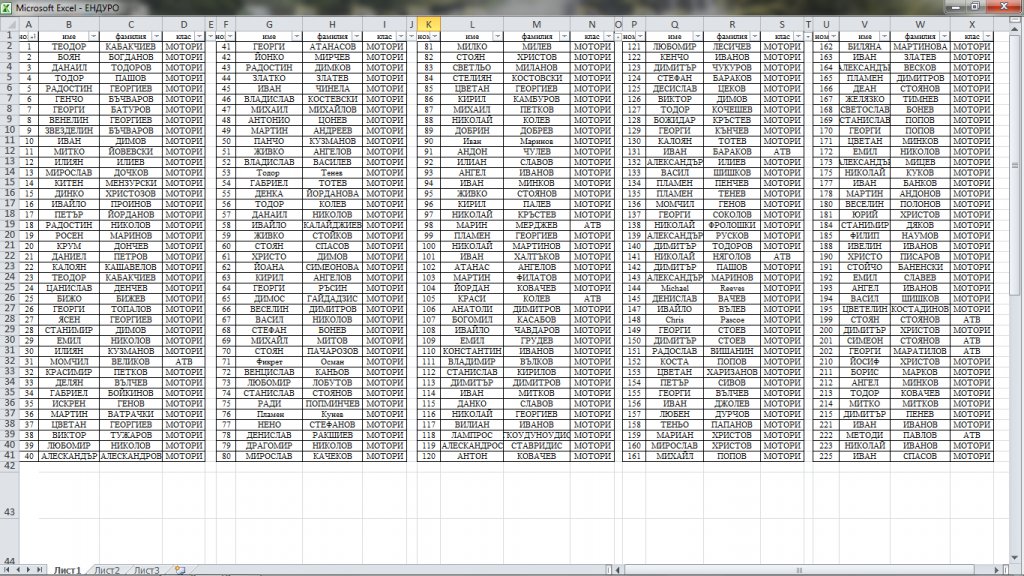Click the insert new worksheet icon after Лист3
The height and width of the screenshot is (576, 1024).
click(179, 570)
